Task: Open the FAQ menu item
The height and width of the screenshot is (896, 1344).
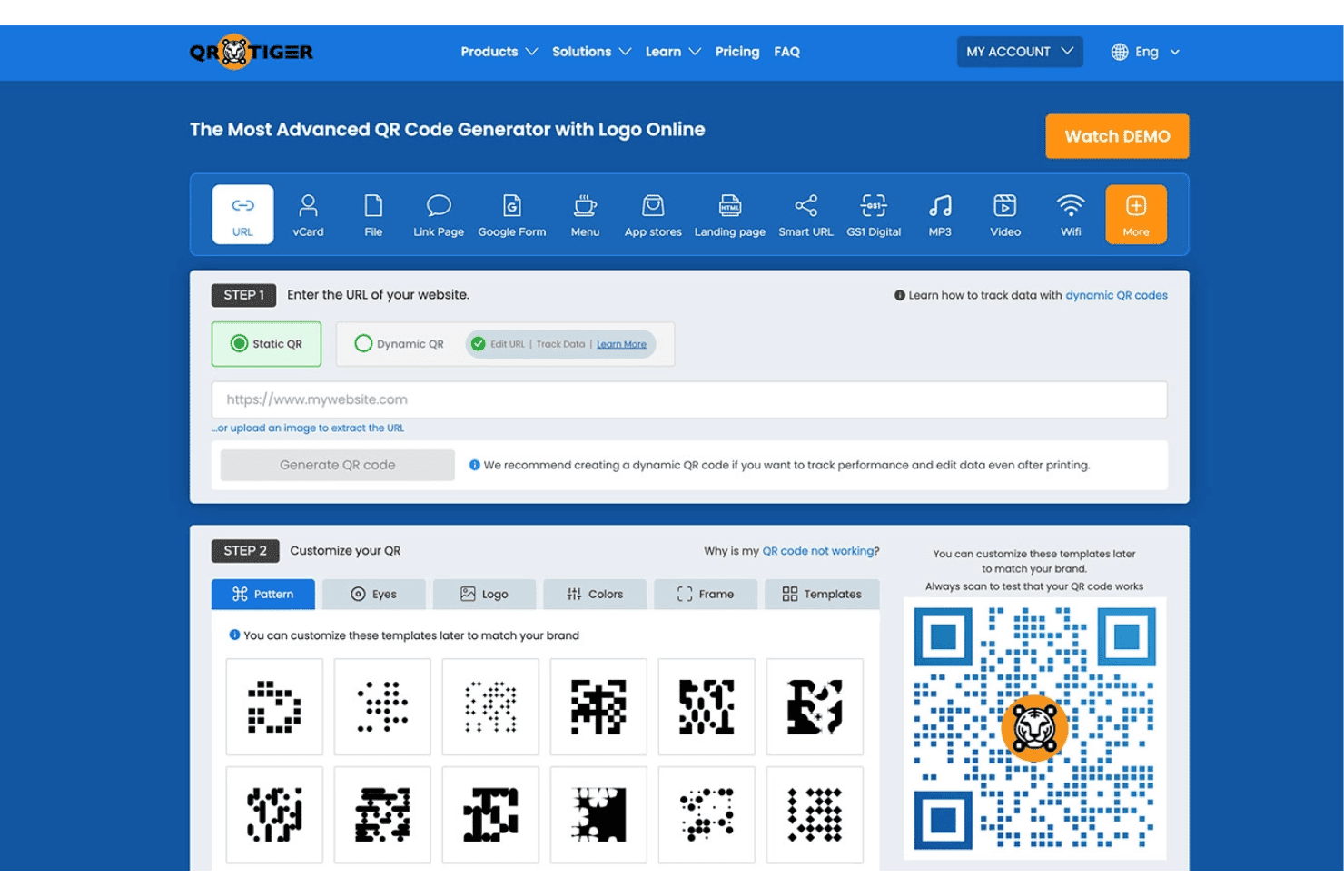Action: click(786, 52)
